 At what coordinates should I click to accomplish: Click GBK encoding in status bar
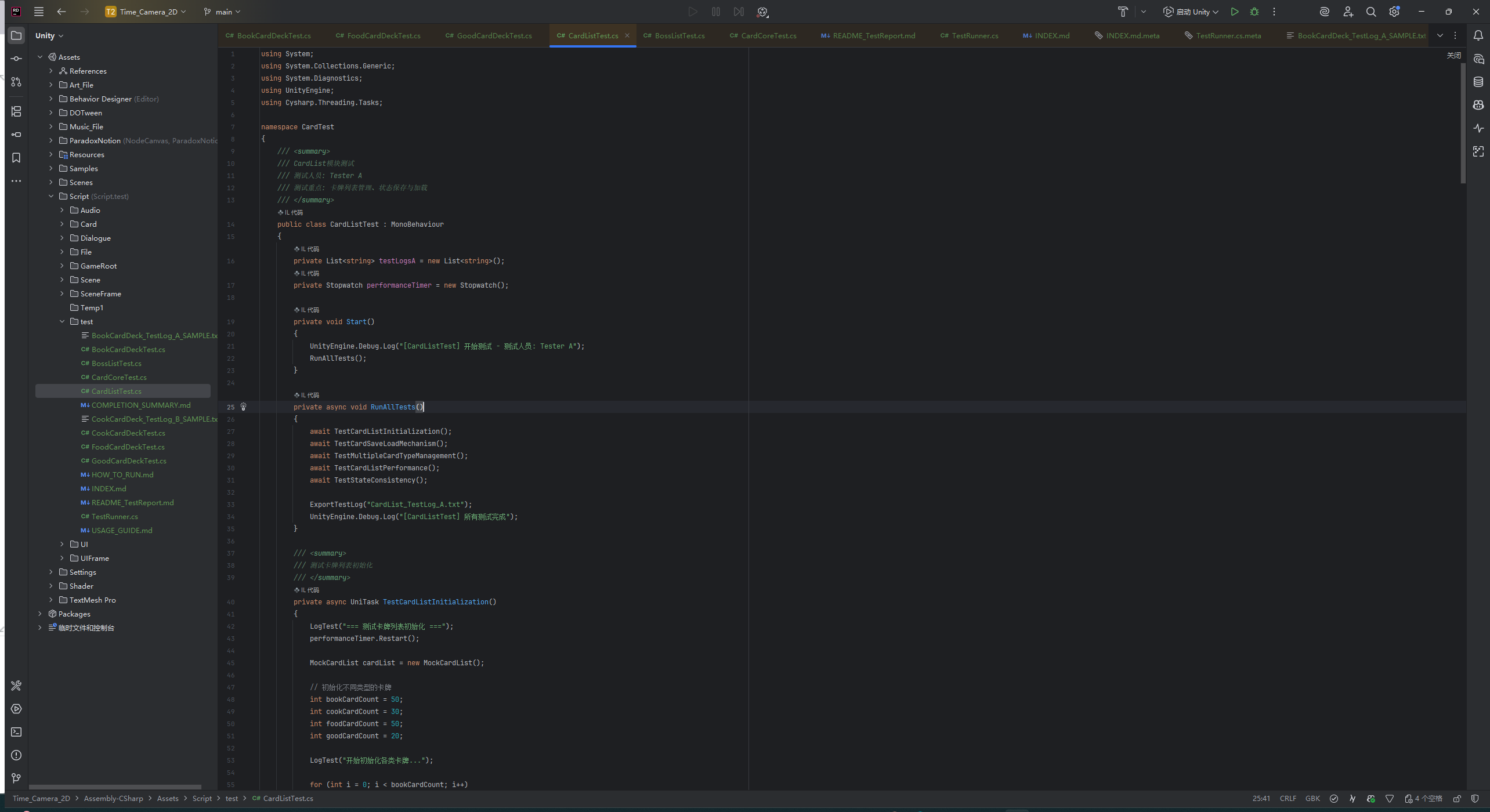click(1312, 799)
